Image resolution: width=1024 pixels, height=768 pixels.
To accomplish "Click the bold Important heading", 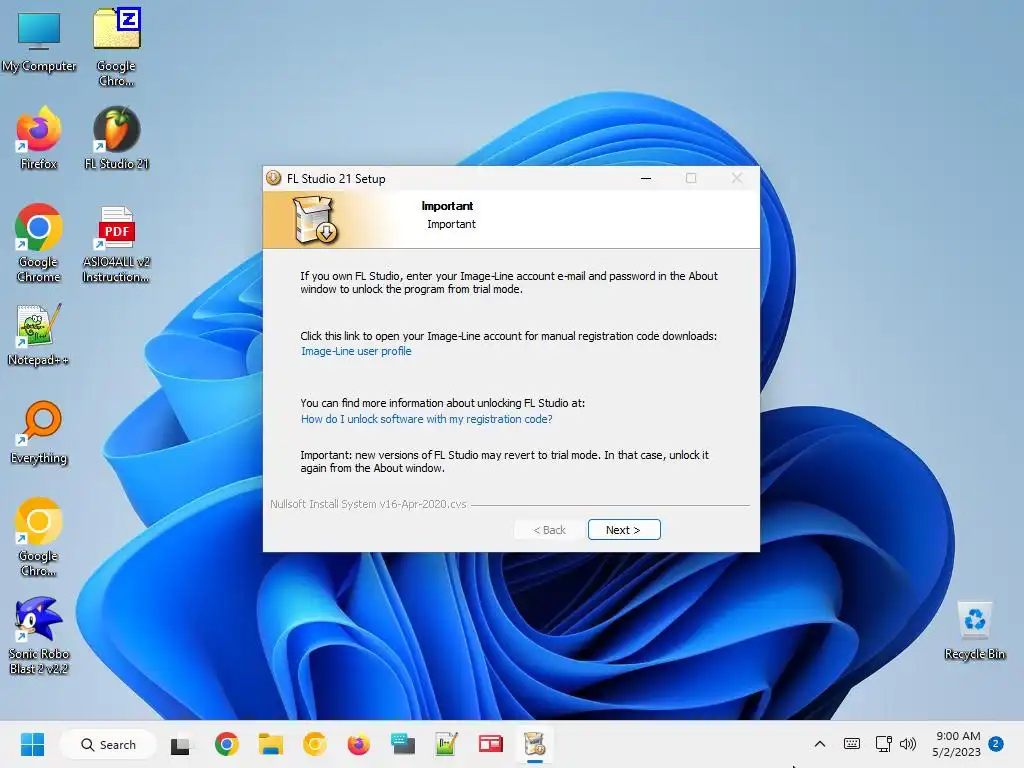I will (447, 206).
